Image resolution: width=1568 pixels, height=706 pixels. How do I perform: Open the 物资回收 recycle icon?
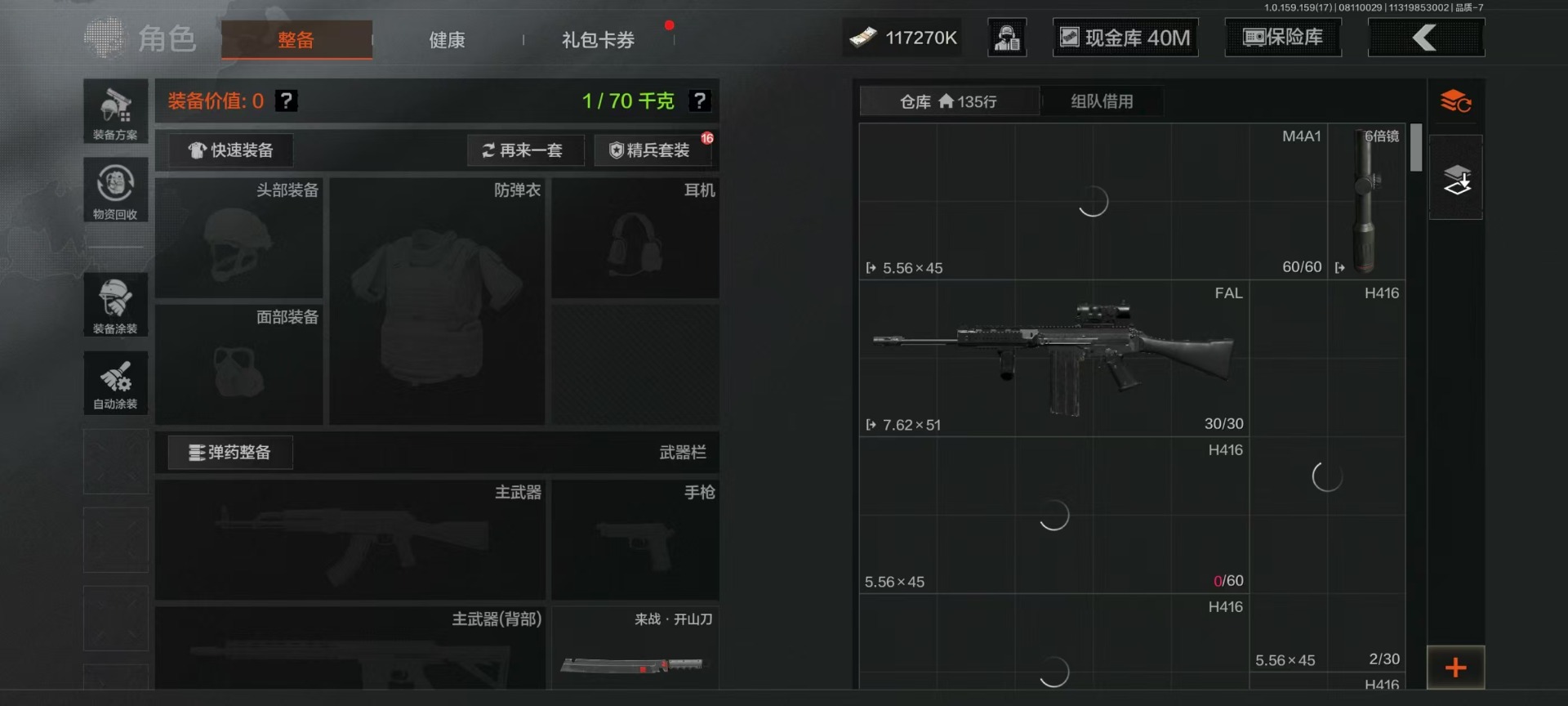[115, 190]
